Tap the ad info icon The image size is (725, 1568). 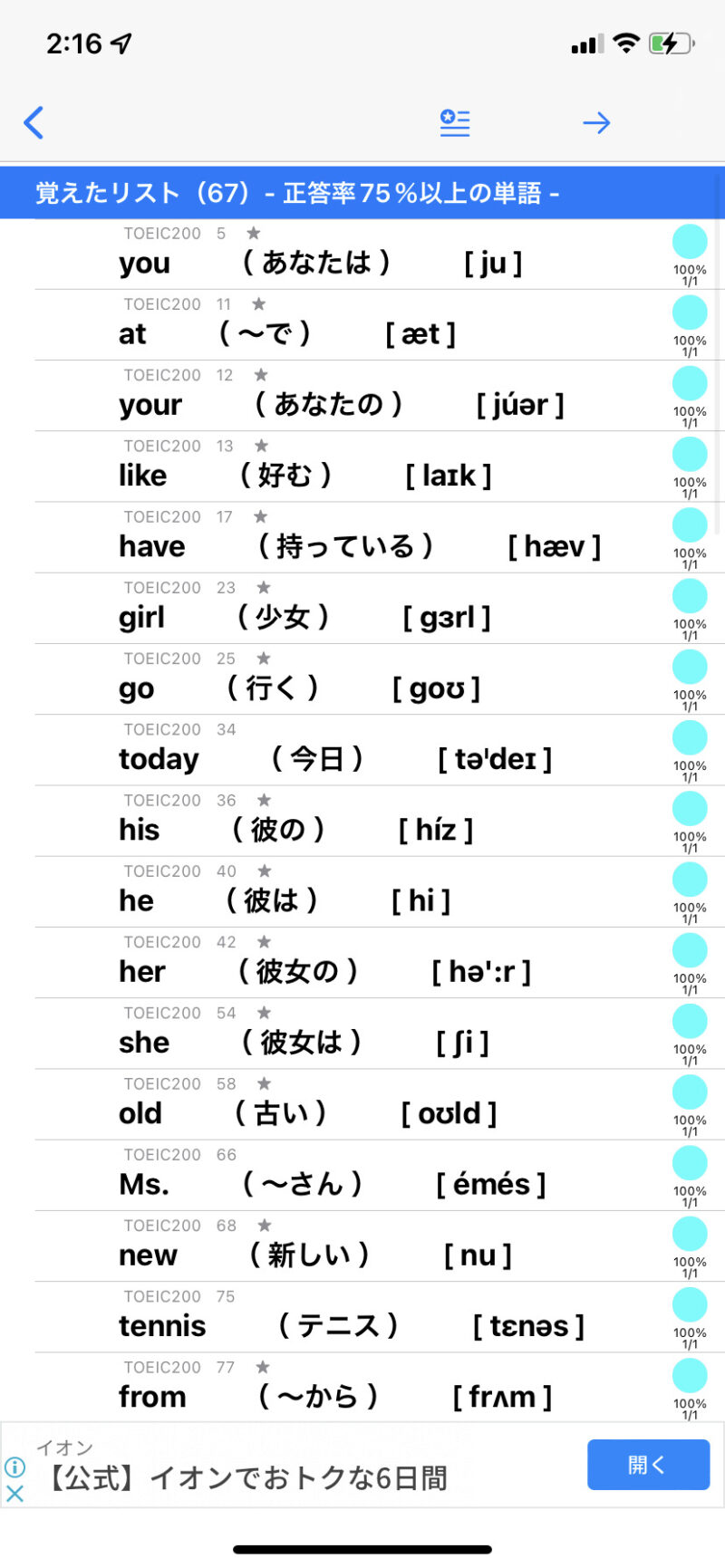tap(14, 1467)
